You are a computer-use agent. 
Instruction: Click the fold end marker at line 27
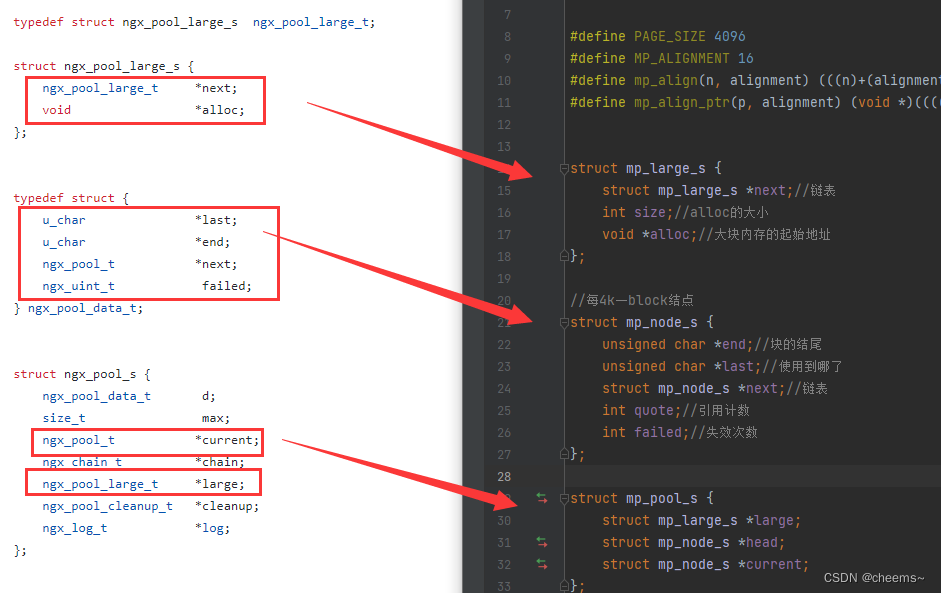(564, 454)
